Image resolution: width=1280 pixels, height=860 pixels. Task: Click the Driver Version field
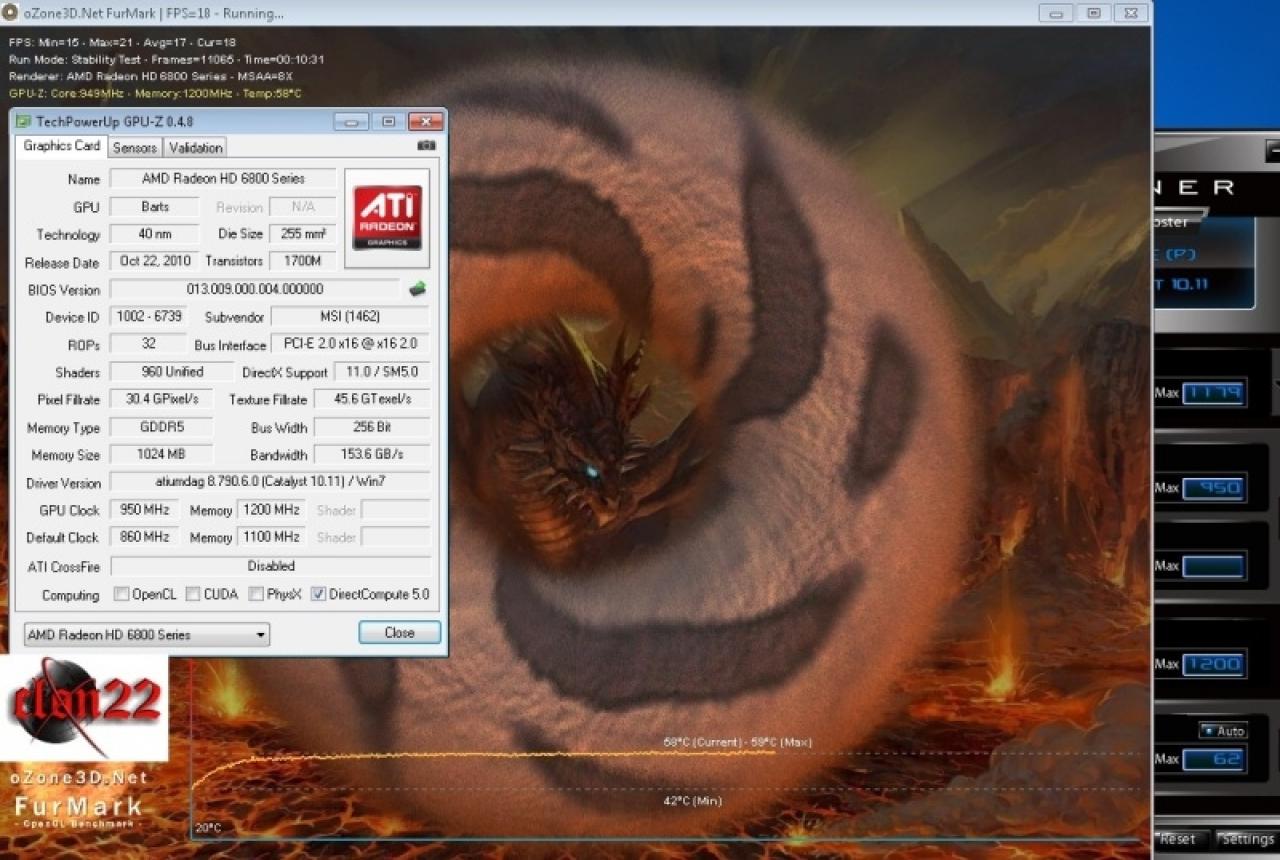(x=270, y=482)
